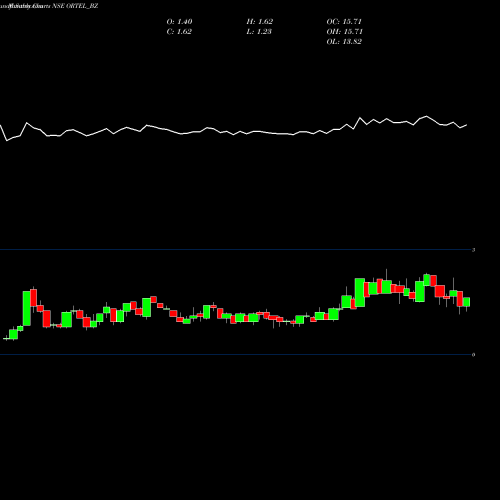This screenshot has height=500, width=500.
Task: Click the 'NSE ORTEL_BZ' chart title
Action: tap(75, 6)
